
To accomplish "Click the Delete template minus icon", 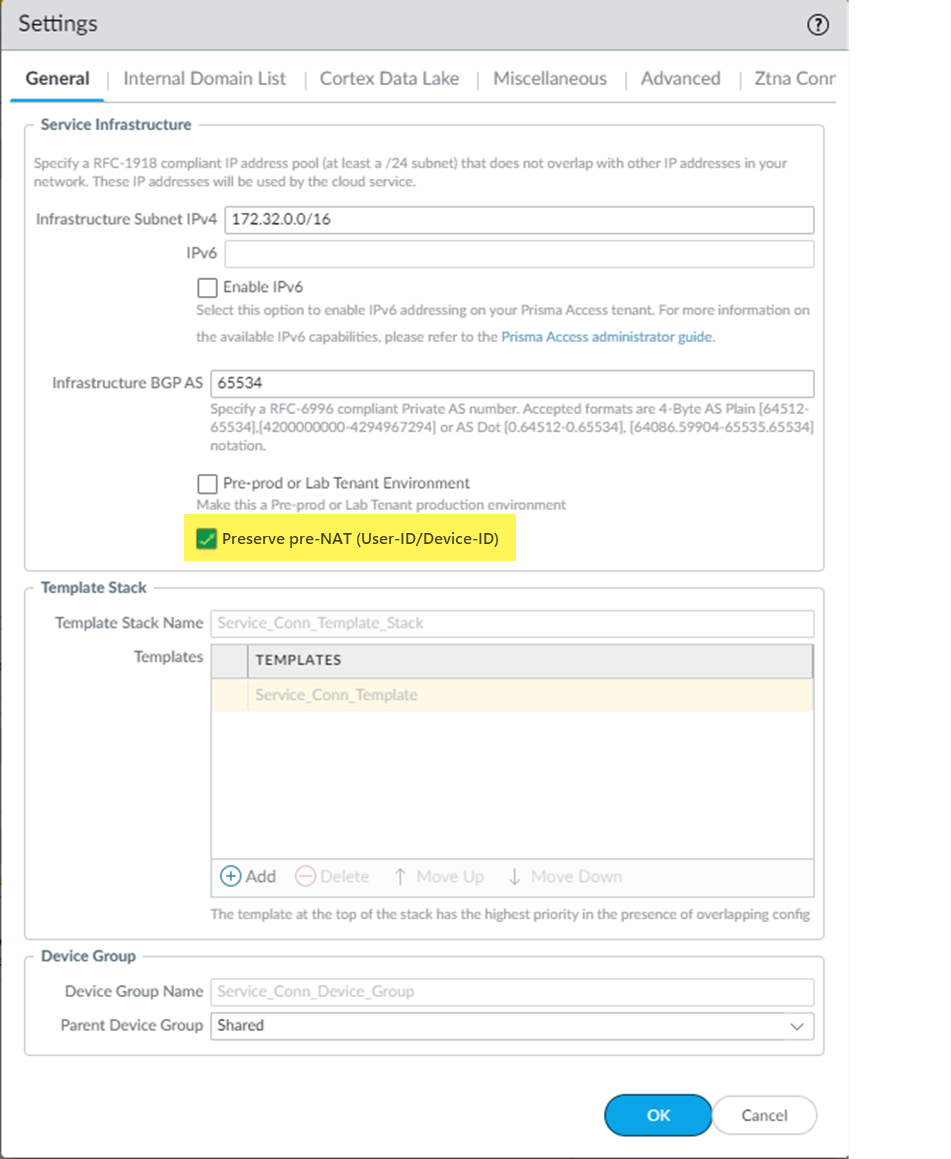I will 306,876.
